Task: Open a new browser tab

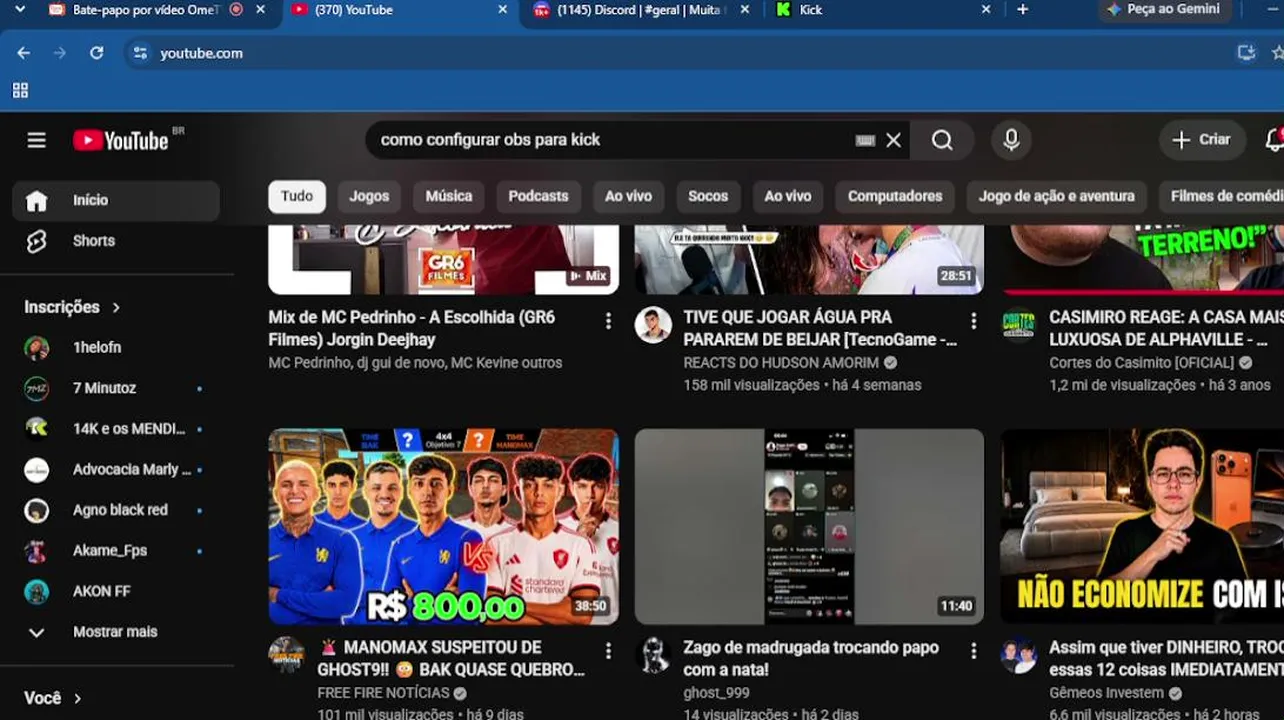Action: pos(1022,10)
